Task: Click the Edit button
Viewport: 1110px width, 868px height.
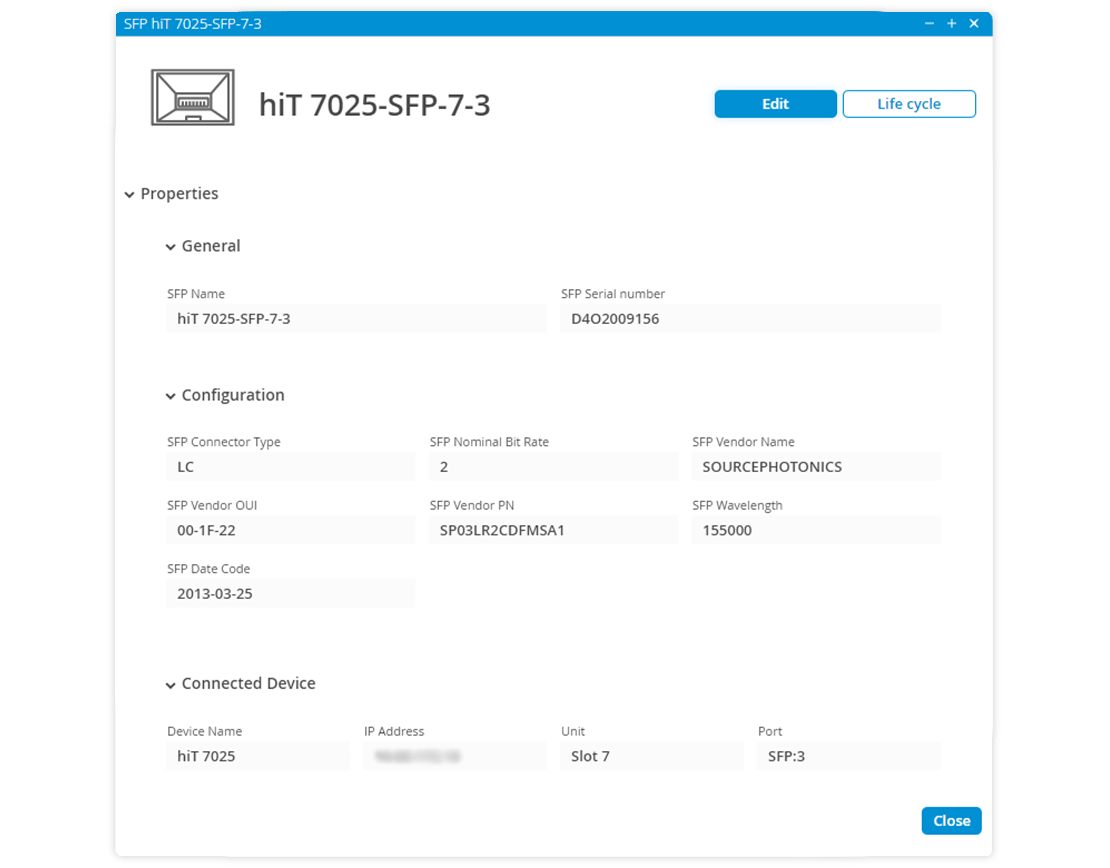Action: (x=775, y=104)
